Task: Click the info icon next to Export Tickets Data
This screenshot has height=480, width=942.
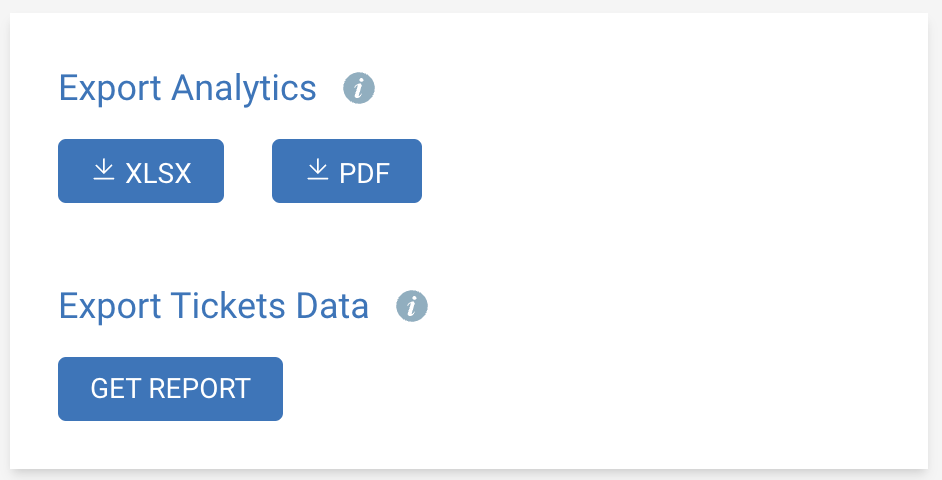Action: point(412,306)
